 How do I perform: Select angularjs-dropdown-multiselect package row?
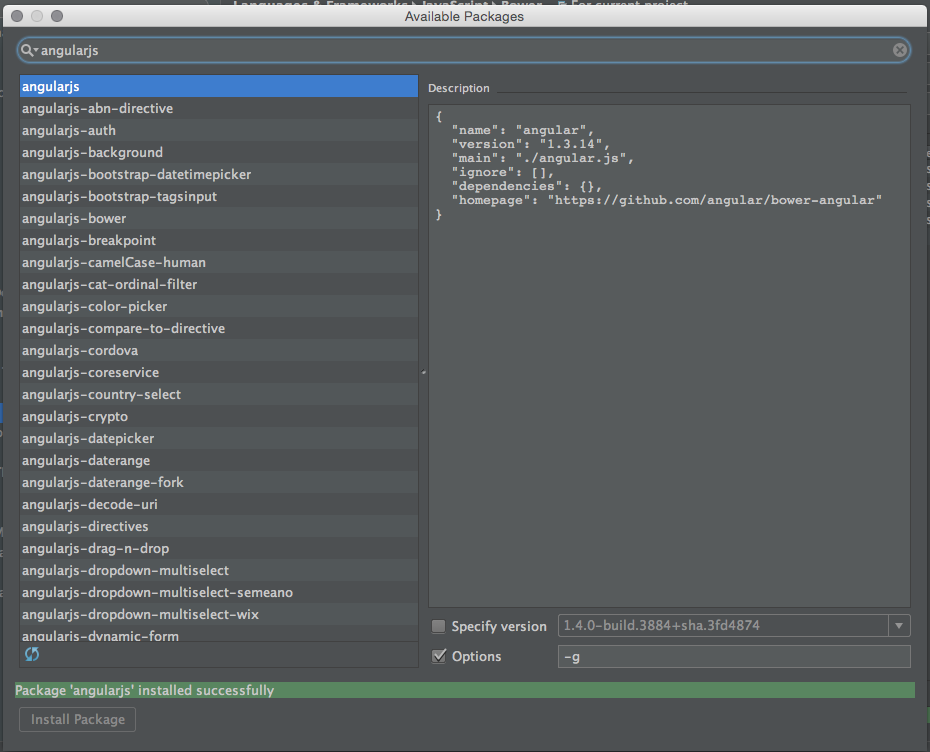pyautogui.click(x=219, y=570)
